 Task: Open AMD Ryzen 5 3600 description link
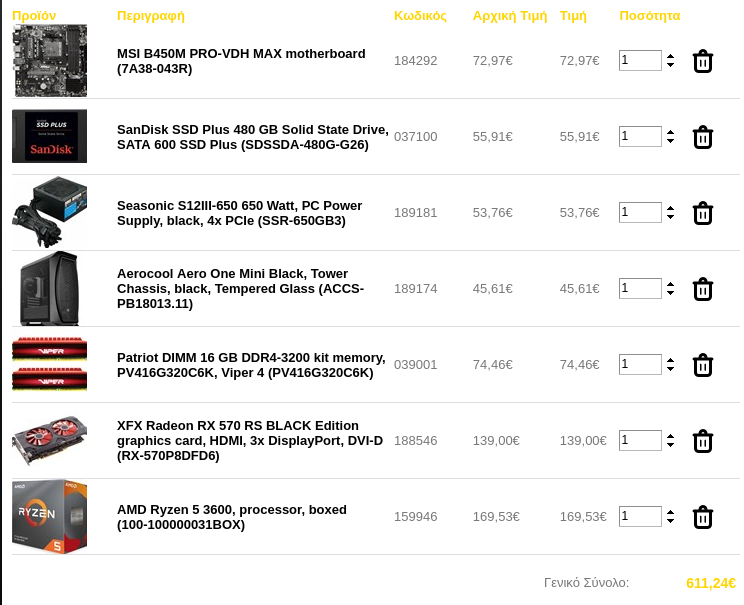232,517
